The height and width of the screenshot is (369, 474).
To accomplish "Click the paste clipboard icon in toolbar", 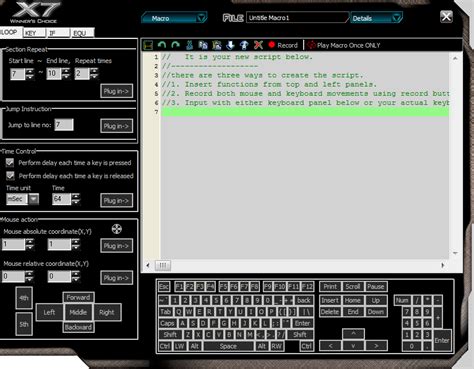I will (x=217, y=45).
